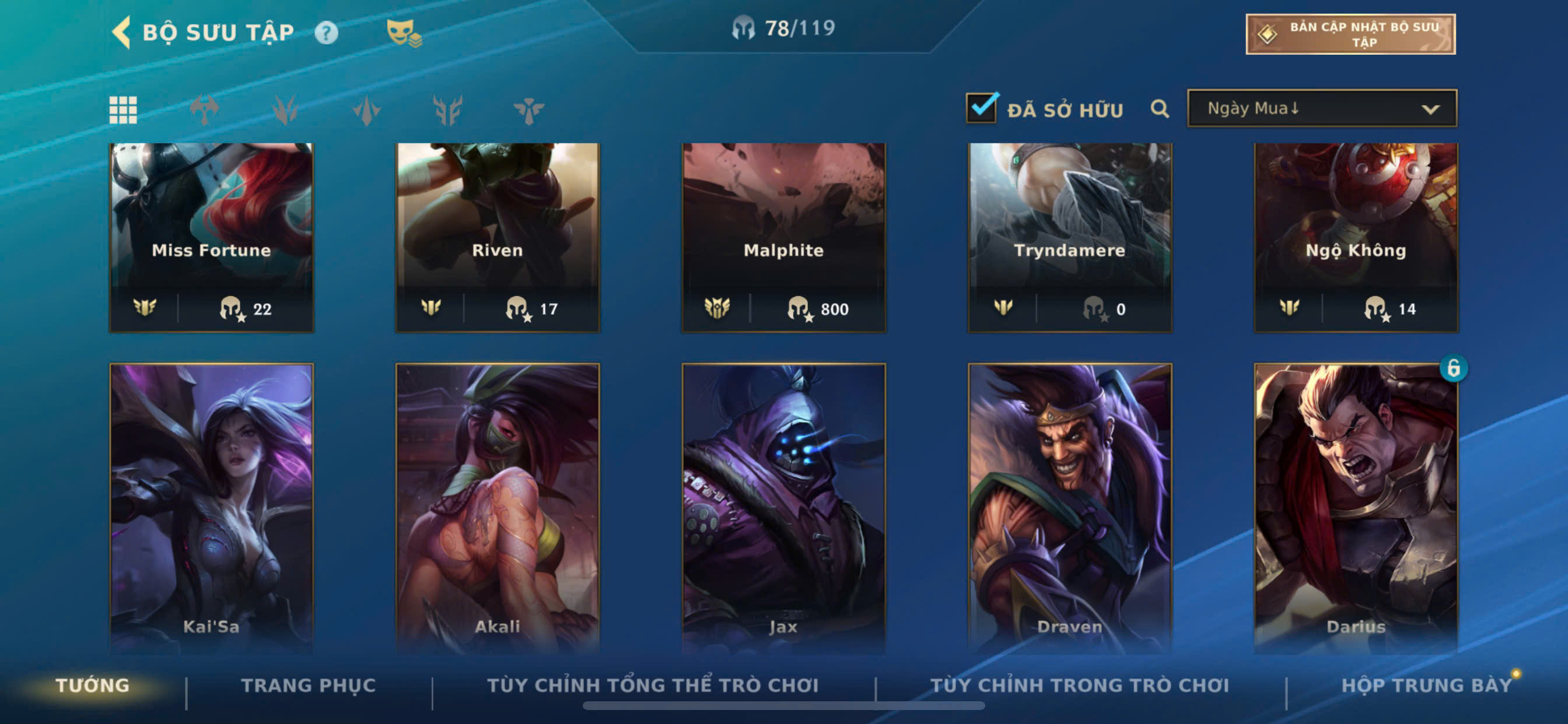The height and width of the screenshot is (724, 1568).
Task: Filter by the second role emblem icon
Action: [x=285, y=110]
